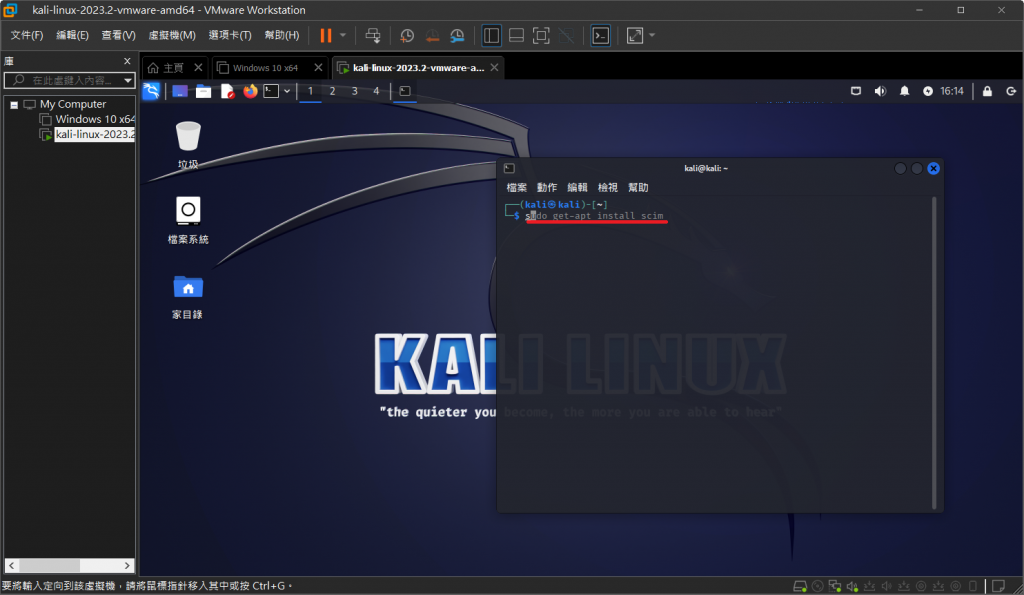Screen dimensions: 1024x595
Task: Toggle the thumbnail bar view
Action: coord(516,35)
